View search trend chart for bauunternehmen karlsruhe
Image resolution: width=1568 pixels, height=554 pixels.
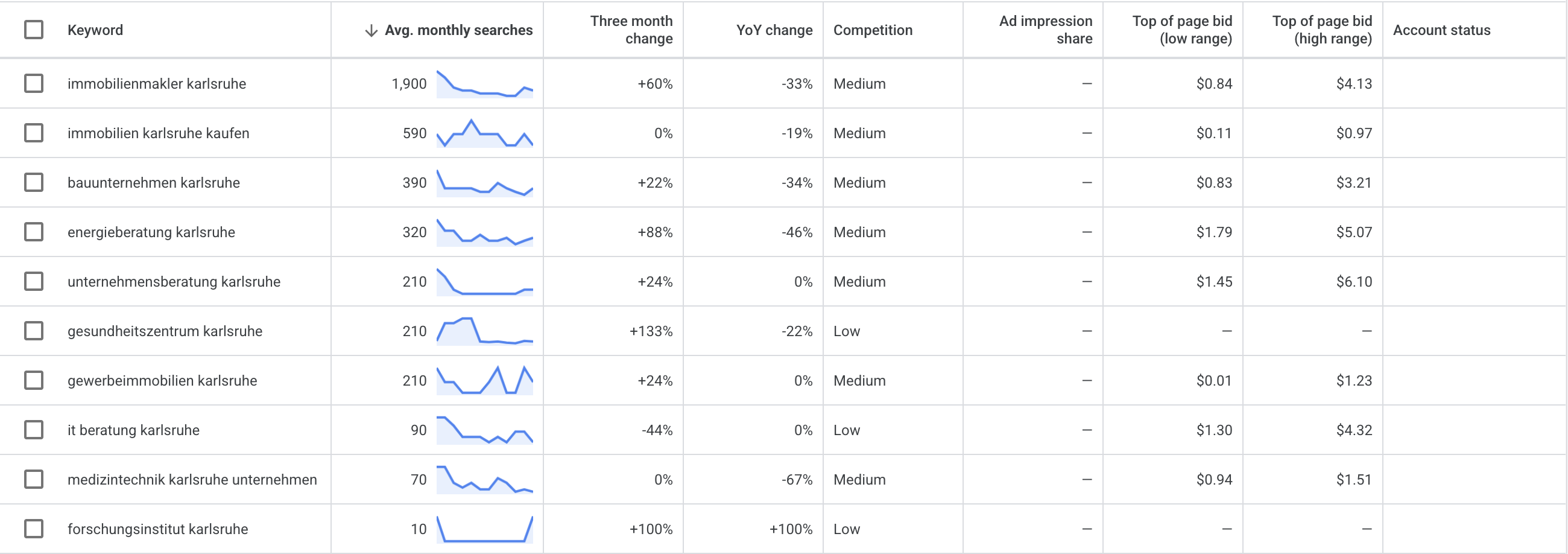pyautogui.click(x=484, y=183)
